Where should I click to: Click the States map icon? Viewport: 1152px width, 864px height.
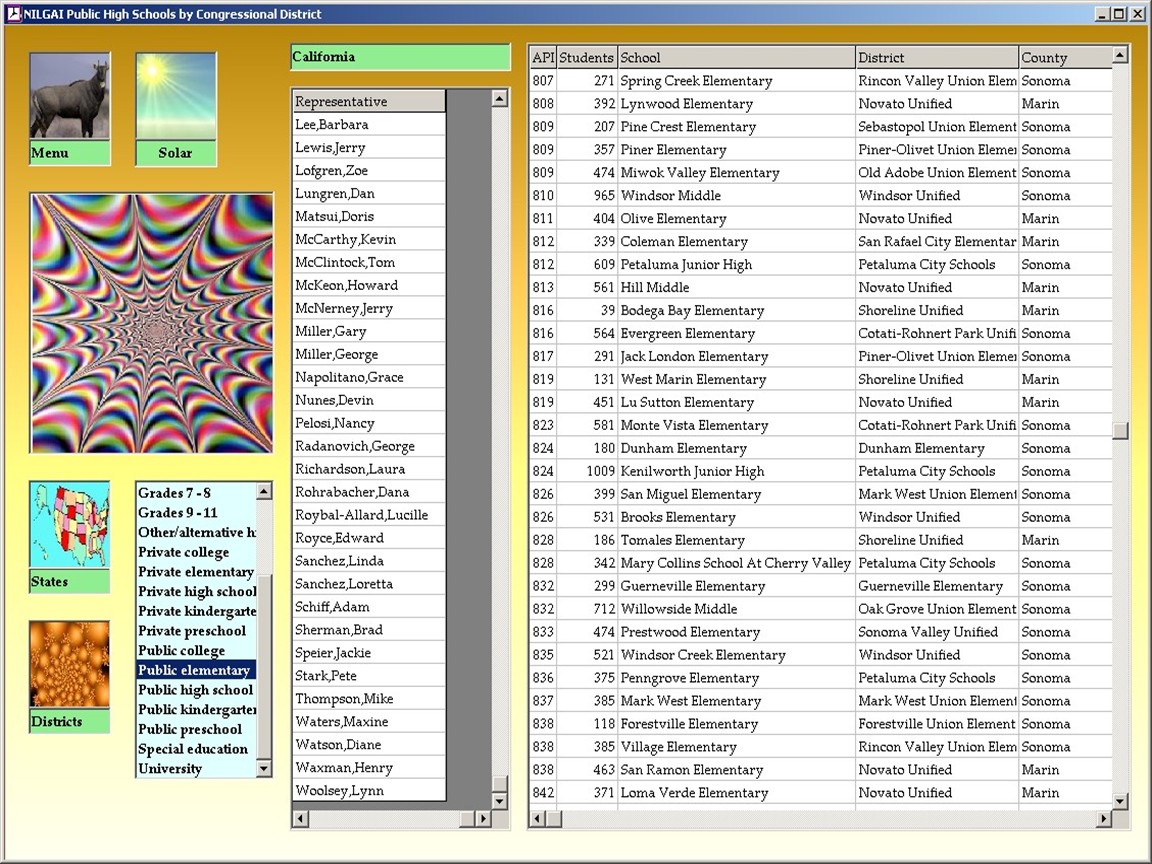tap(69, 524)
